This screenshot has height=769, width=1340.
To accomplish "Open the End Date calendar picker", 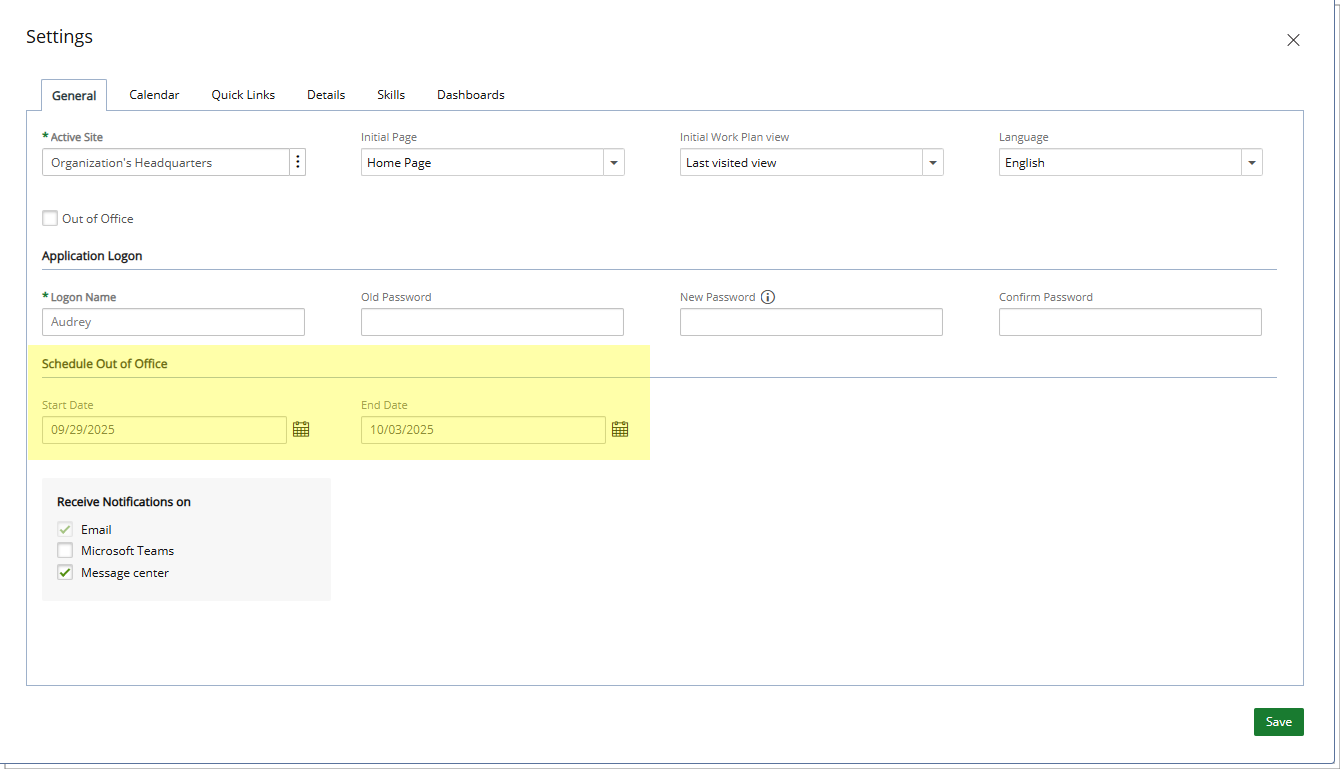I will click(620, 429).
